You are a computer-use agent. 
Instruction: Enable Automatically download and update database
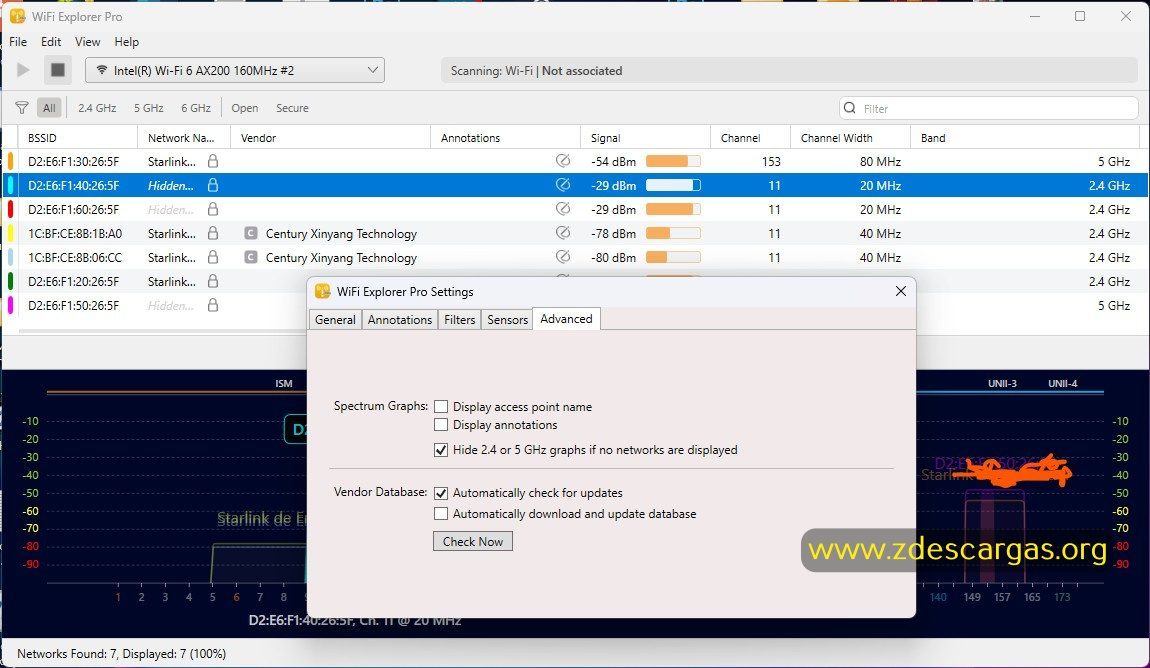click(441, 514)
